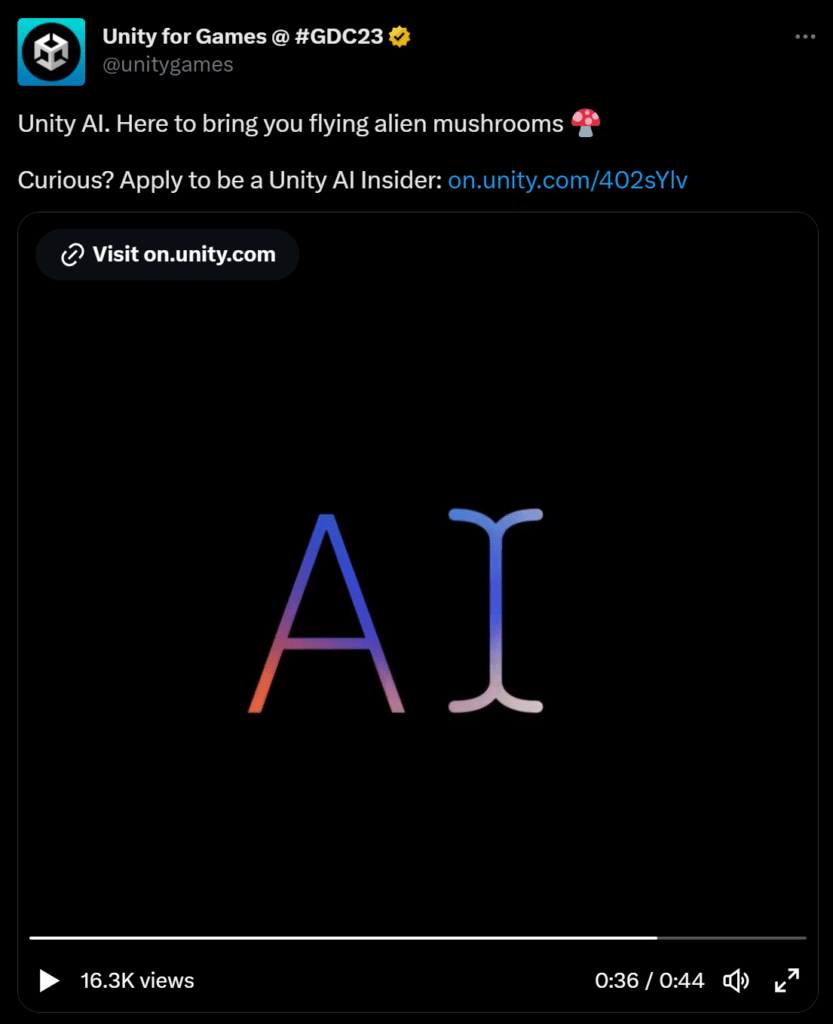Open the Unity for Games display name
This screenshot has height=1024, width=833.
click(243, 37)
